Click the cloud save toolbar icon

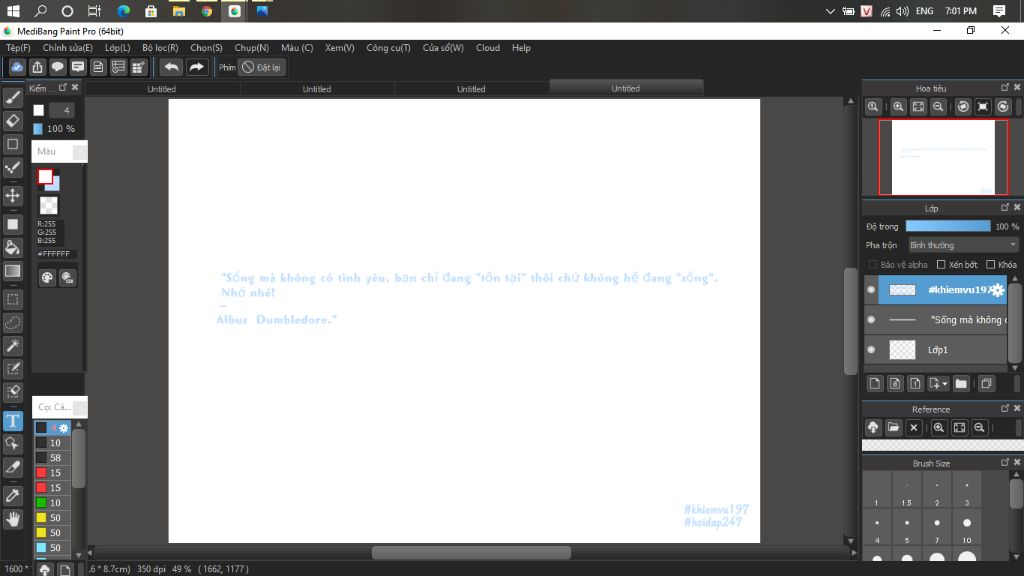[x=17, y=67]
